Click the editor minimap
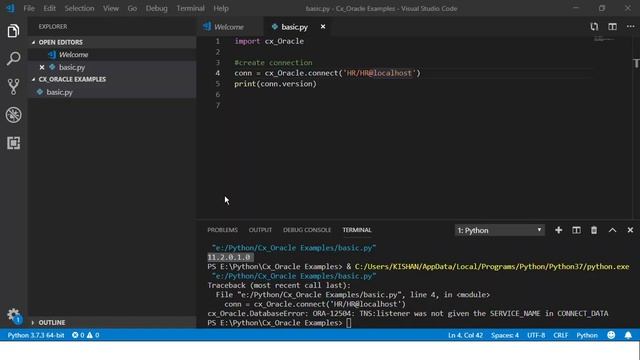640x360 pixels. point(604,40)
